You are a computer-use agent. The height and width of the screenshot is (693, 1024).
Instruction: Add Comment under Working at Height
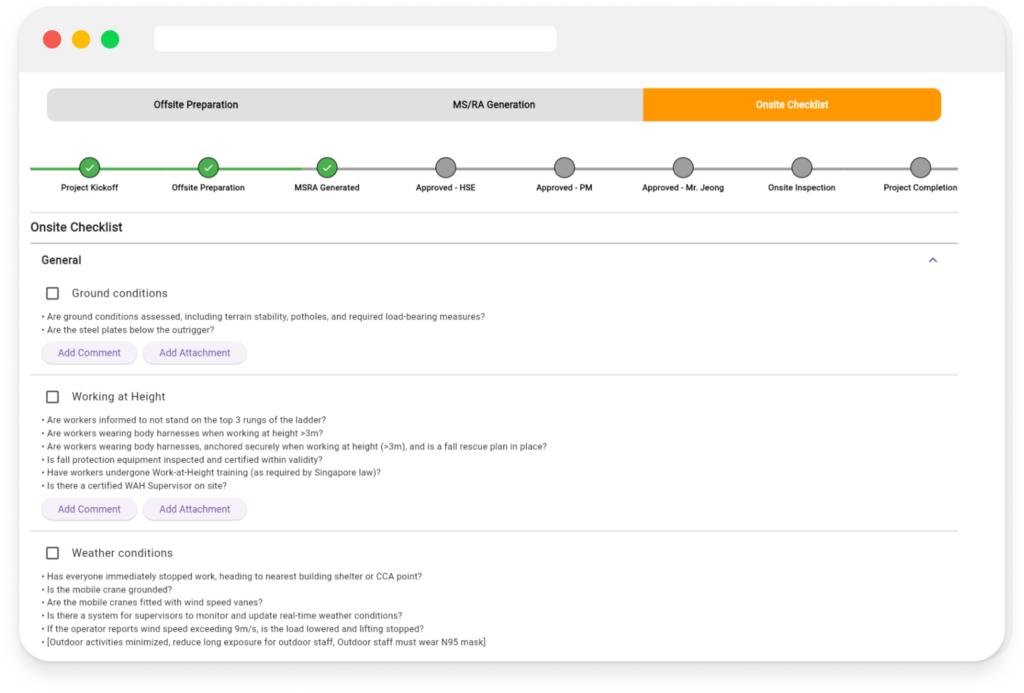89,509
